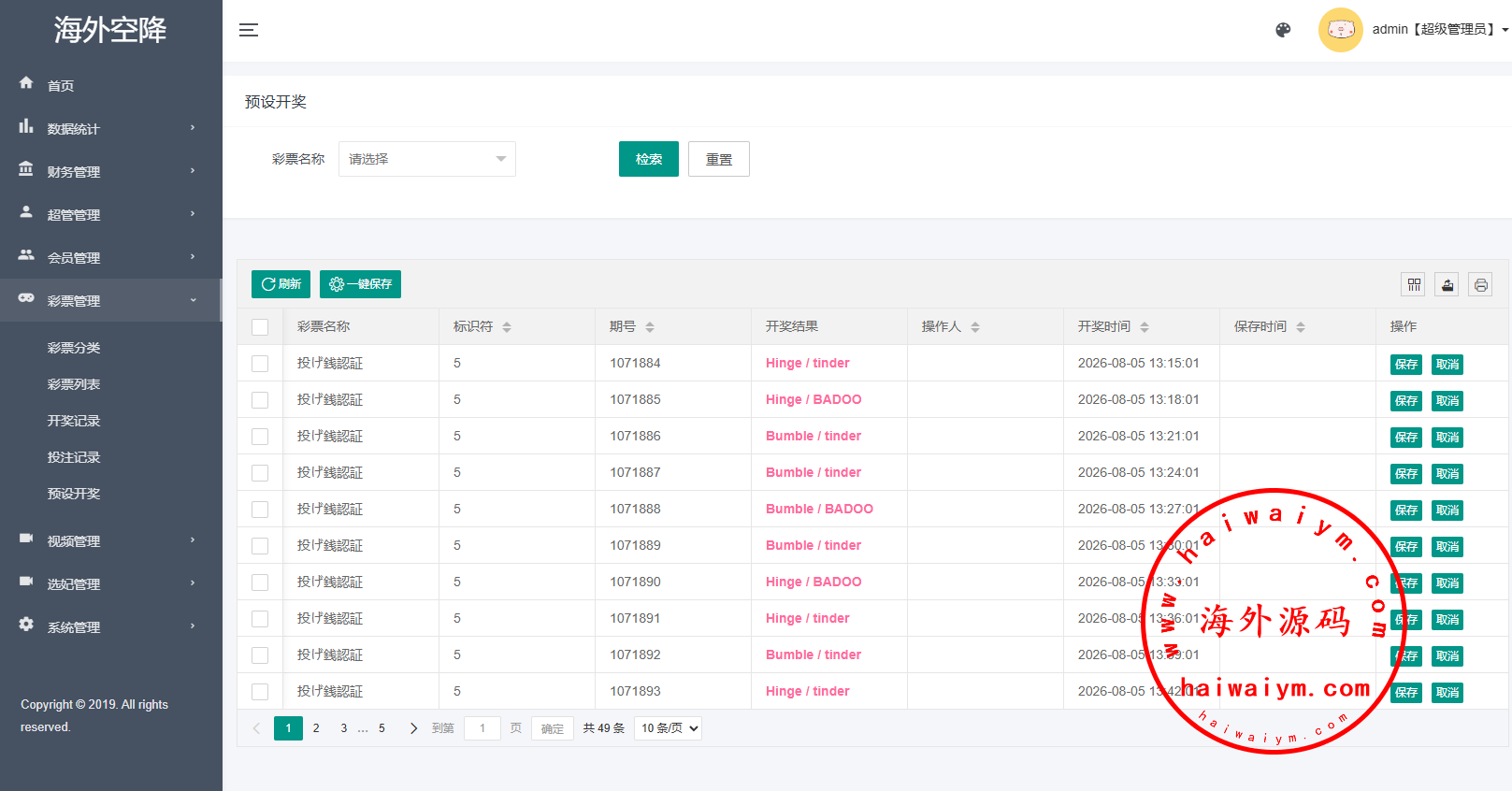Open the column filter grid icon
Viewport: 1512px width, 791px height.
tap(1414, 284)
